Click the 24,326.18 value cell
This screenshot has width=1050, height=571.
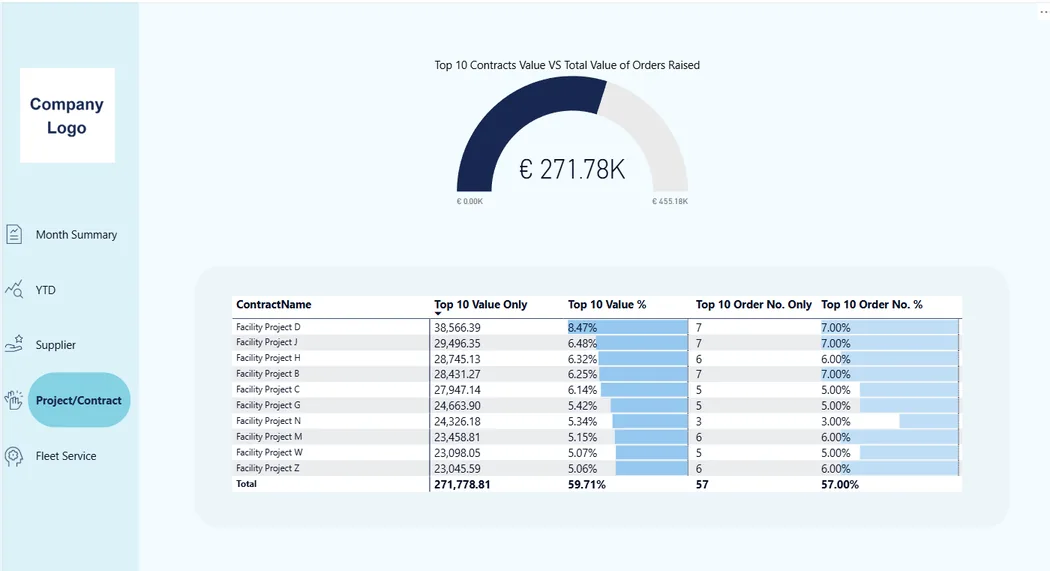click(x=457, y=422)
